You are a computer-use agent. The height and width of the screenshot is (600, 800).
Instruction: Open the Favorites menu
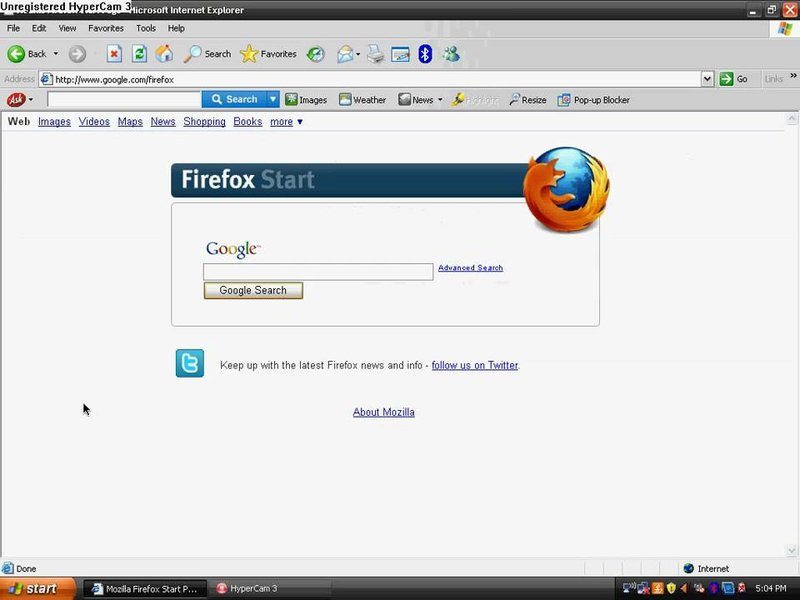pos(106,28)
